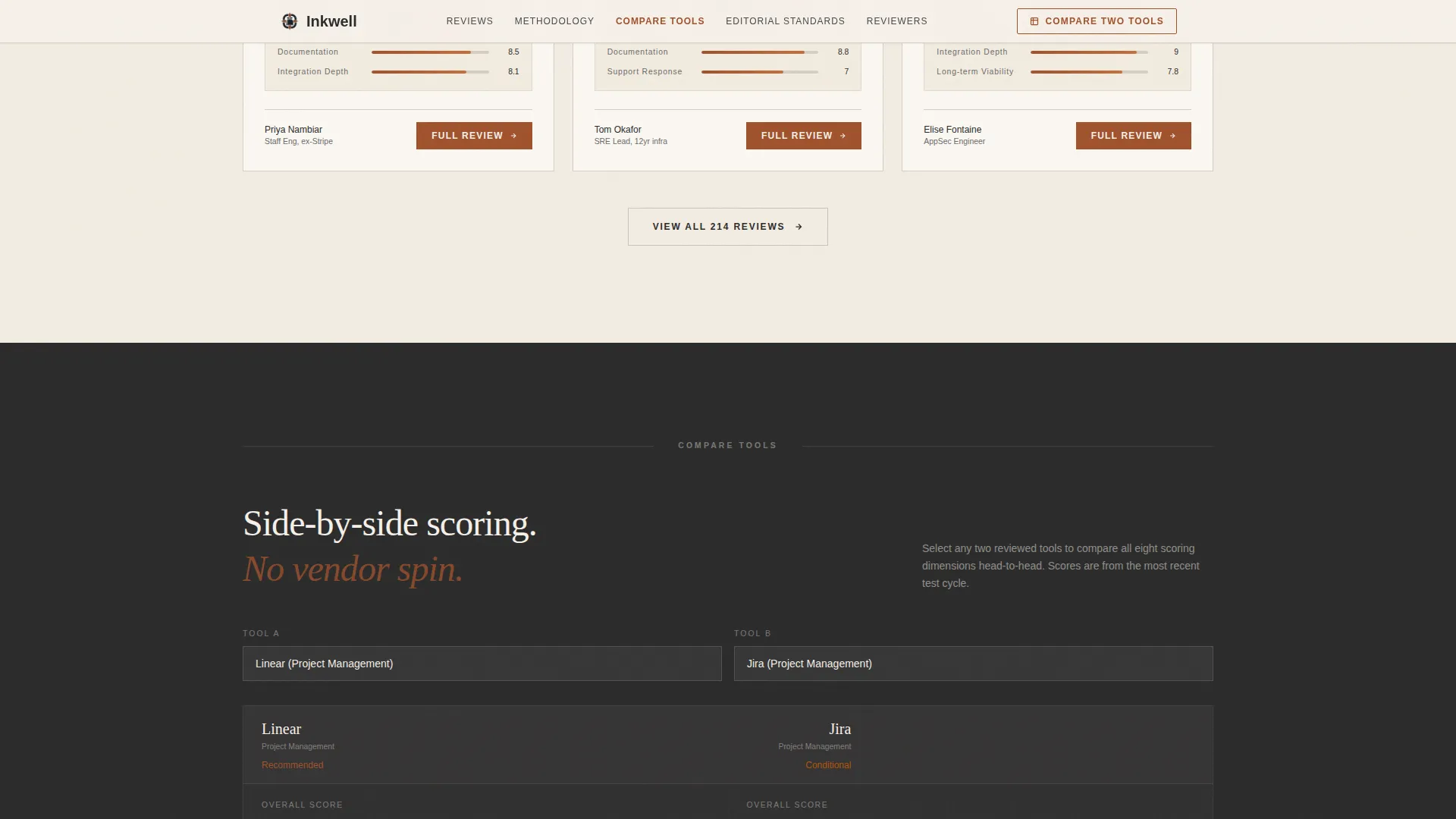Click arrow icon in Elise Fontaine's Full Review button

click(1172, 136)
